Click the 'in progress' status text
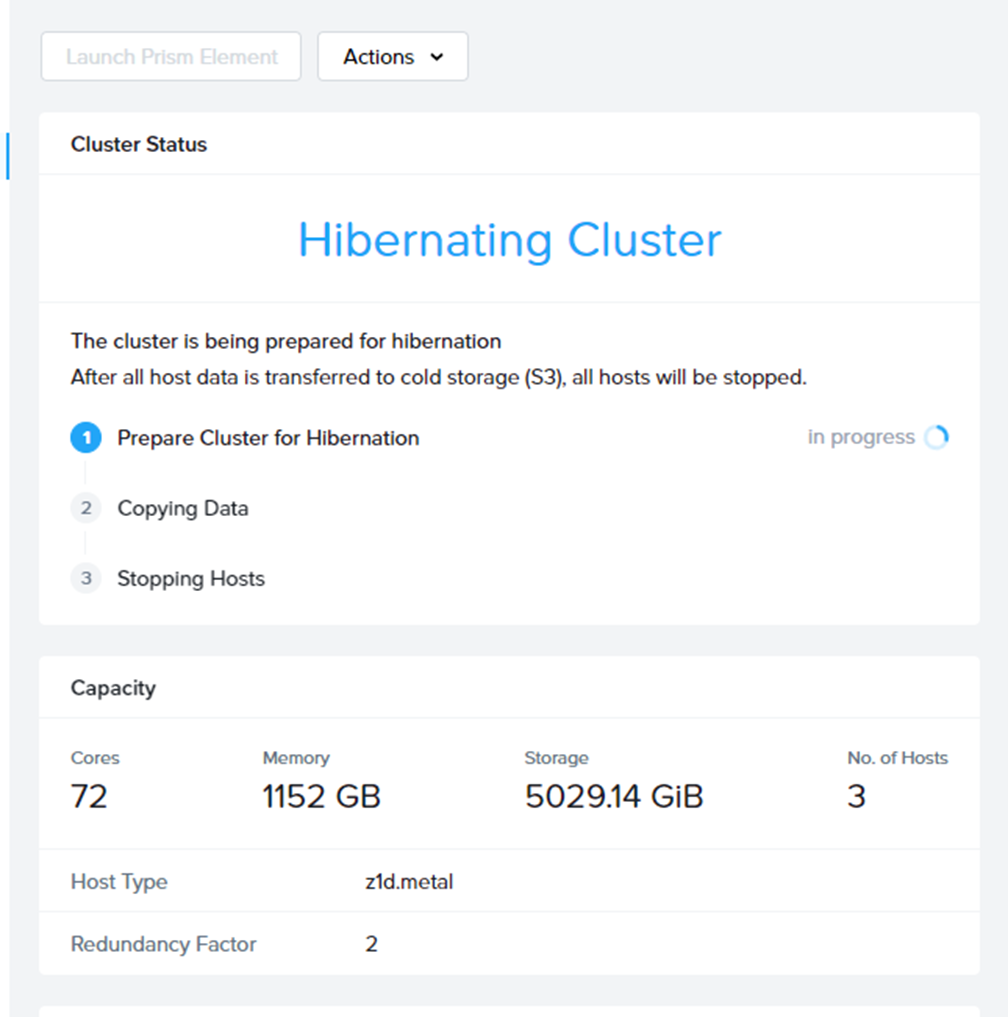This screenshot has width=1008, height=1017. click(x=861, y=438)
